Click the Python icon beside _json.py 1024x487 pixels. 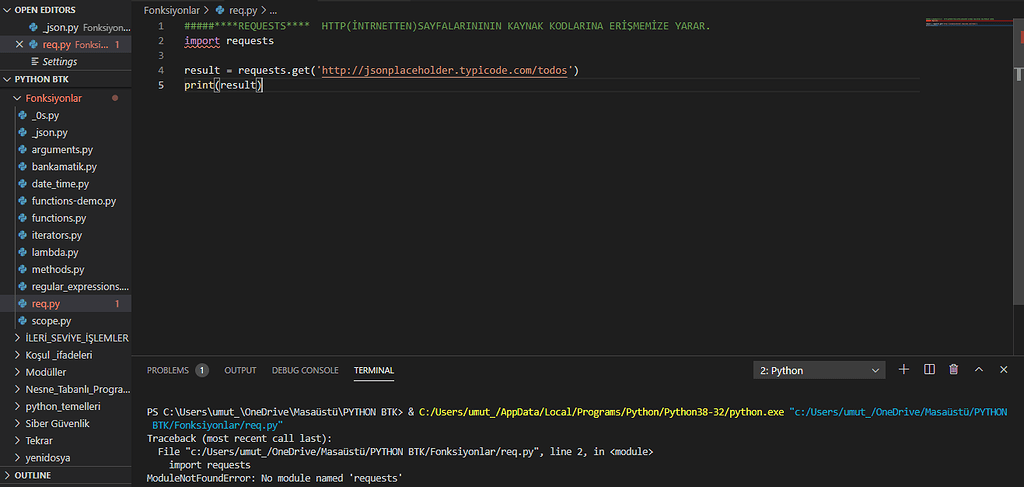(35, 28)
